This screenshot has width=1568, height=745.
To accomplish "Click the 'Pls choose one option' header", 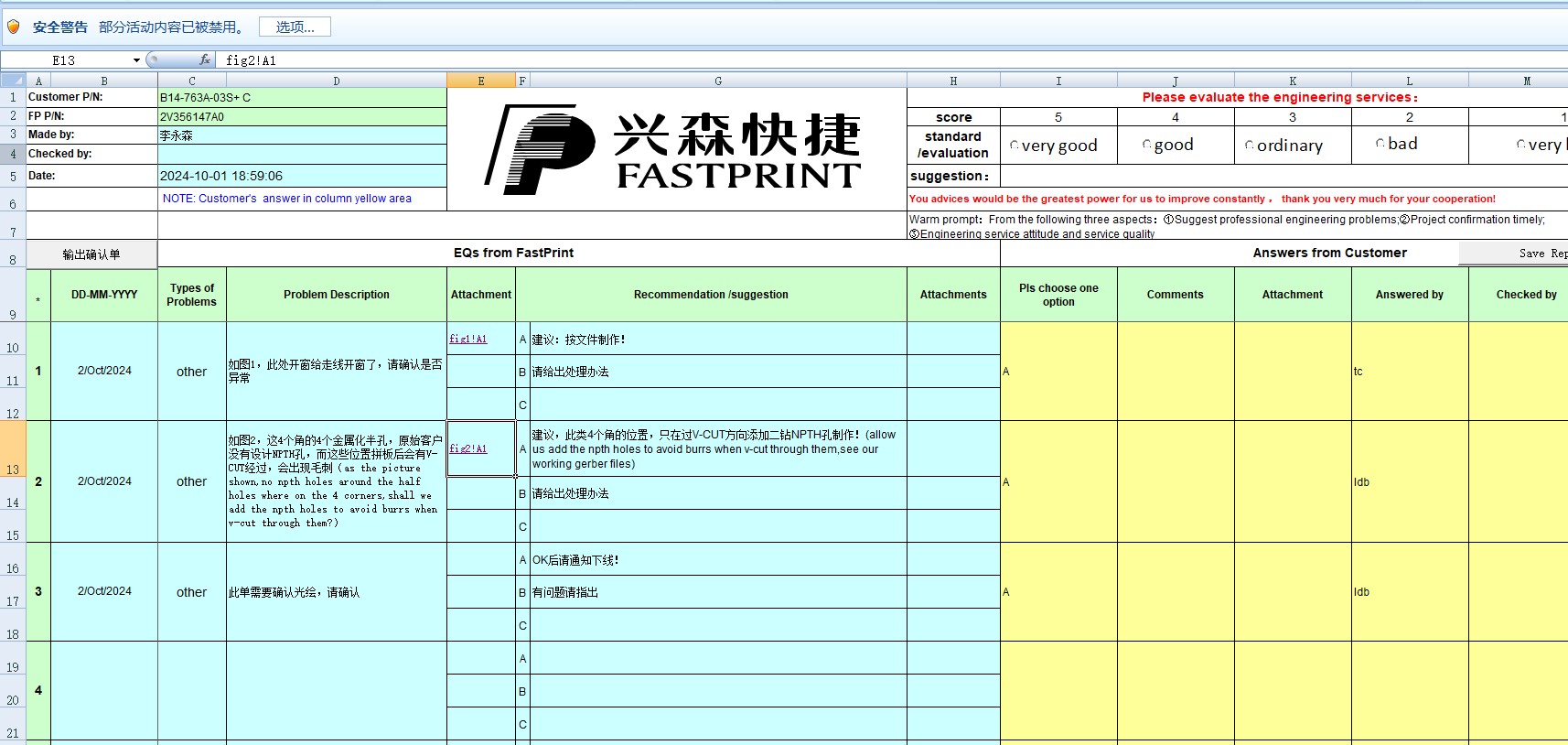I will (1058, 295).
